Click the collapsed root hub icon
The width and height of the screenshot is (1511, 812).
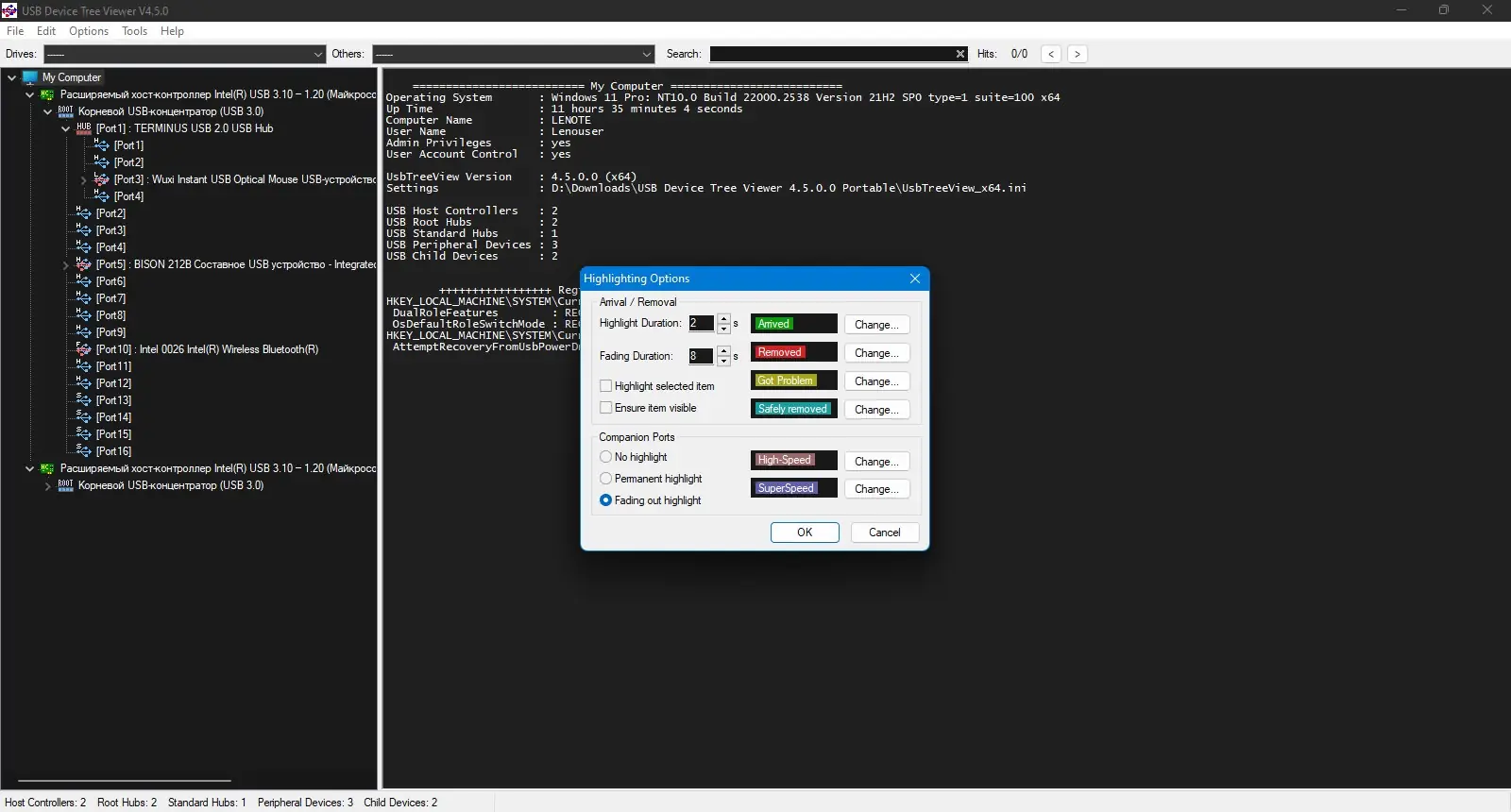(65, 485)
